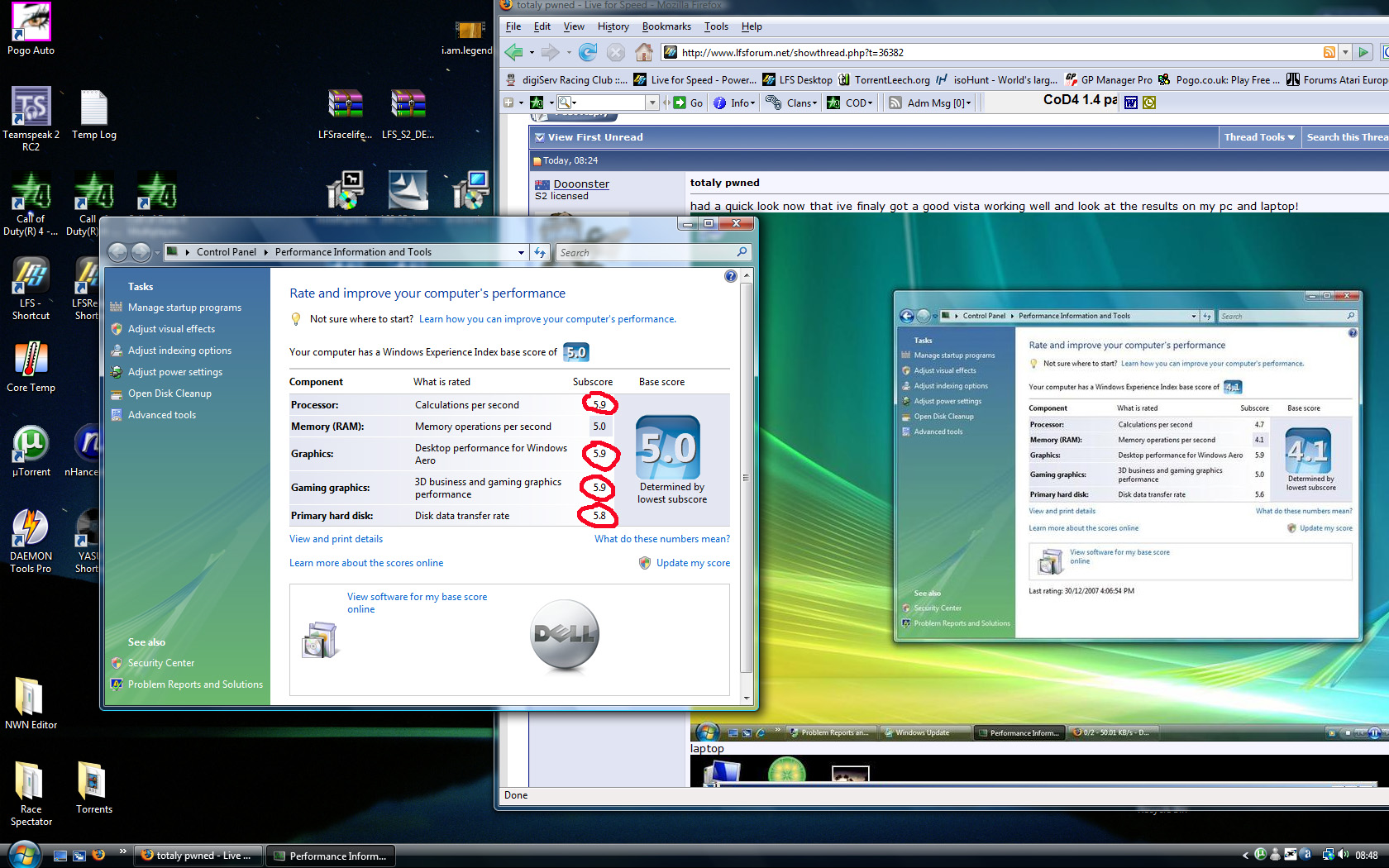The width and height of the screenshot is (1389, 868).
Task: Show hidden system tray icons chevron
Action: point(1245,855)
